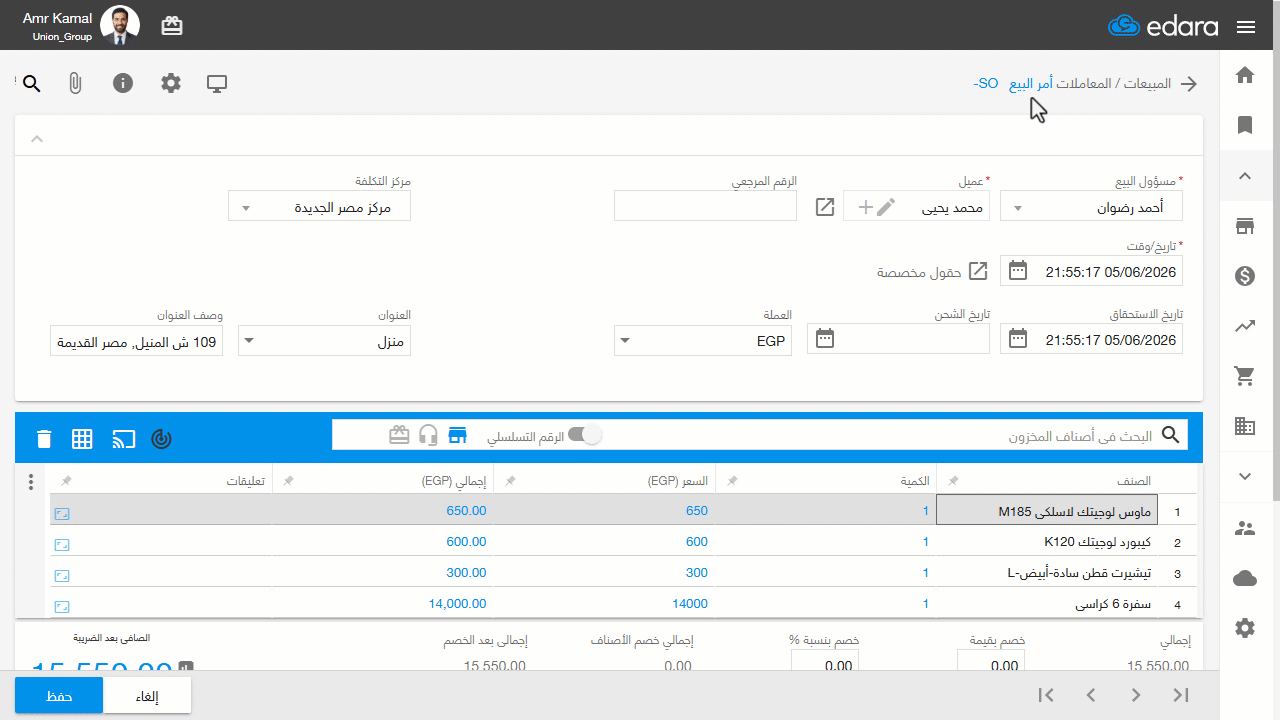Open the hamburger main menu
1280x720 pixels.
(1246, 27)
